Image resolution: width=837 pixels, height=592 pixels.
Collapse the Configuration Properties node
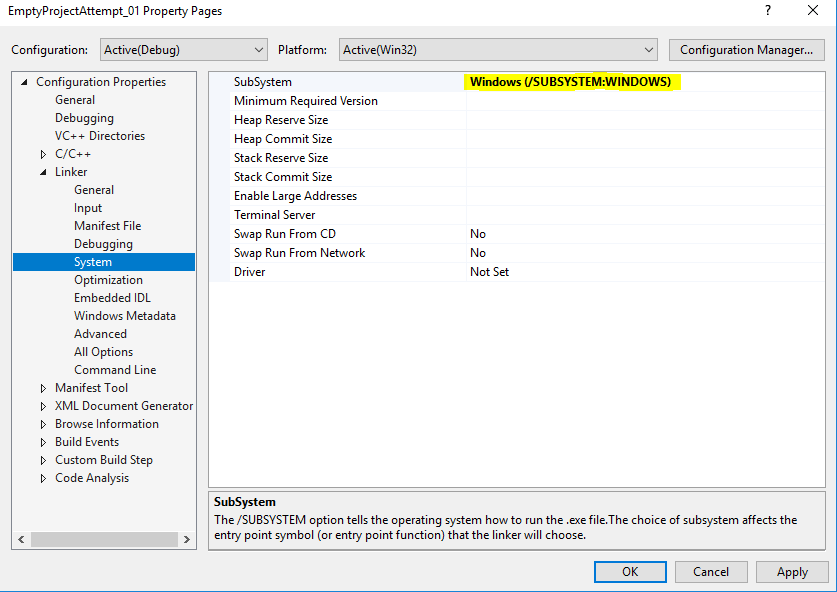[25, 82]
